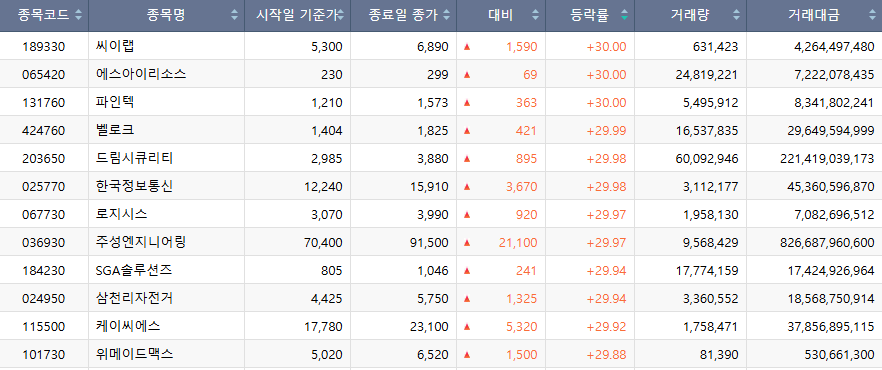Click trading value 4,264,497,480
Screen dimensions: 882x370
point(834,47)
